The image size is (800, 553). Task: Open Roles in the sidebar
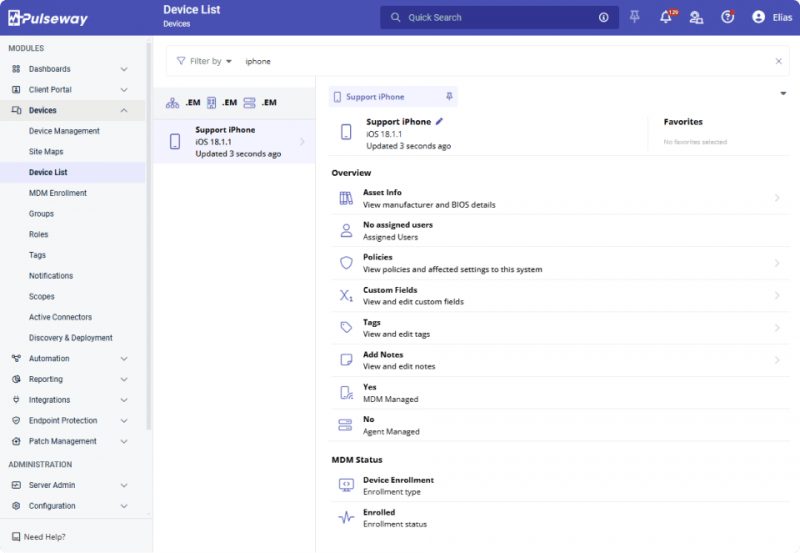coord(38,234)
